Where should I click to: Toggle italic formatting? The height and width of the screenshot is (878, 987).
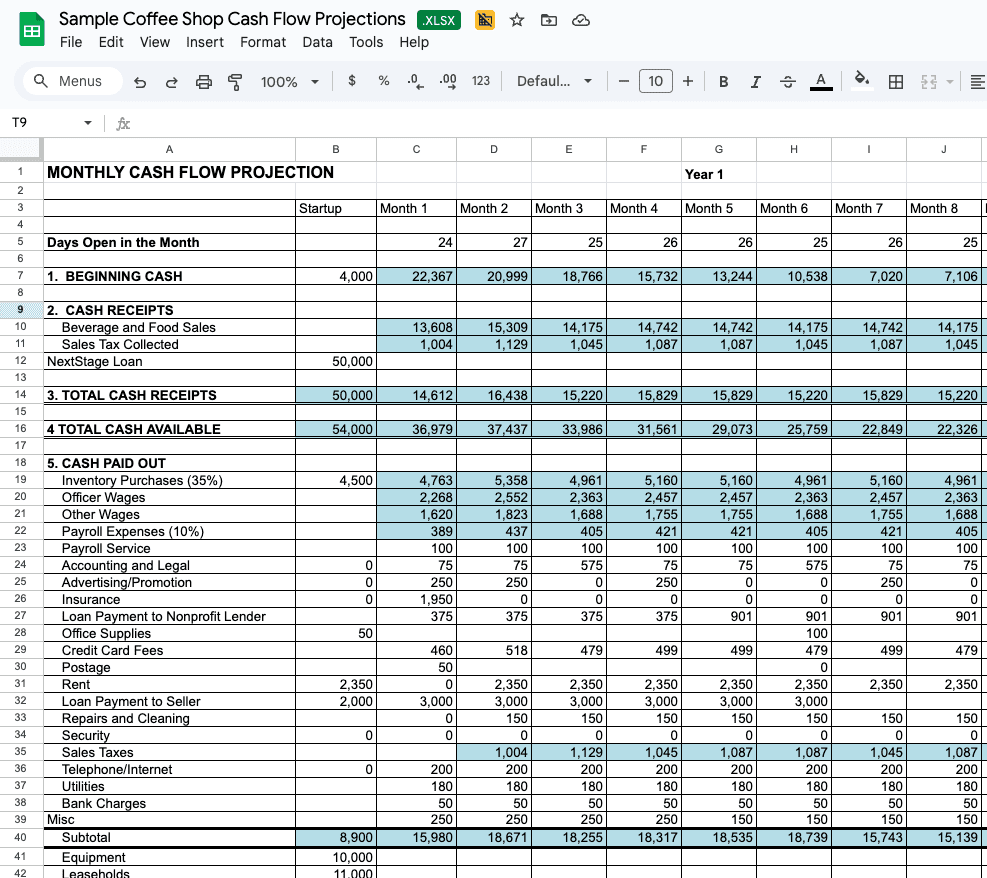tap(755, 81)
